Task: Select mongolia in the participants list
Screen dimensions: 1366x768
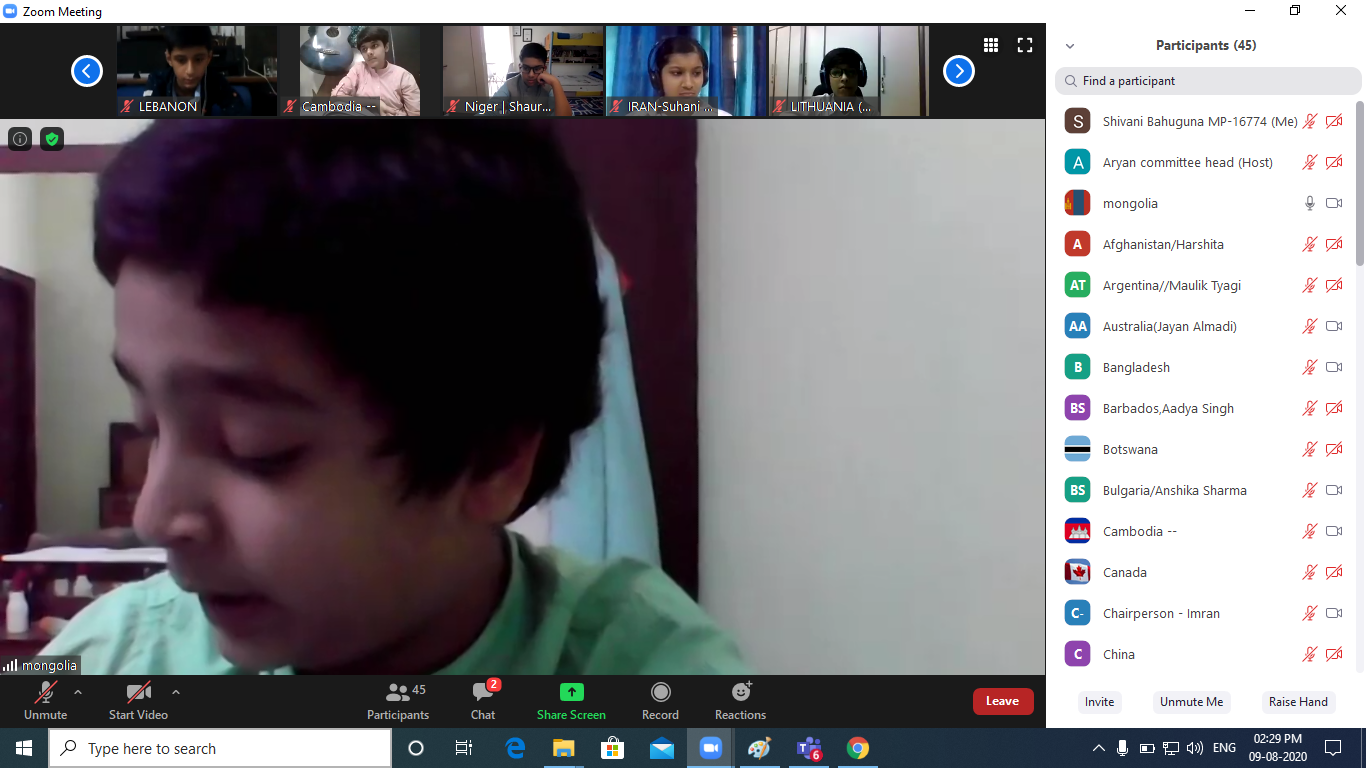Action: point(1130,204)
